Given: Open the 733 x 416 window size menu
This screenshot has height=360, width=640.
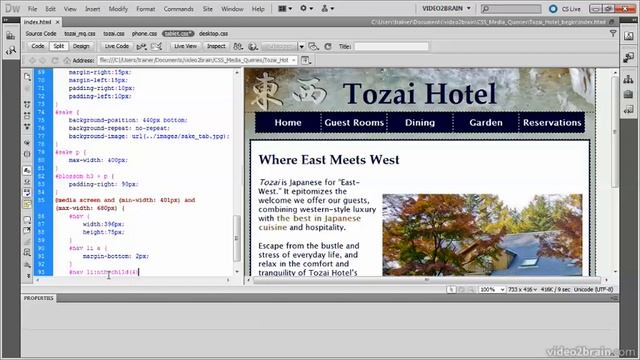Looking at the screenshot, I should click(x=522, y=289).
